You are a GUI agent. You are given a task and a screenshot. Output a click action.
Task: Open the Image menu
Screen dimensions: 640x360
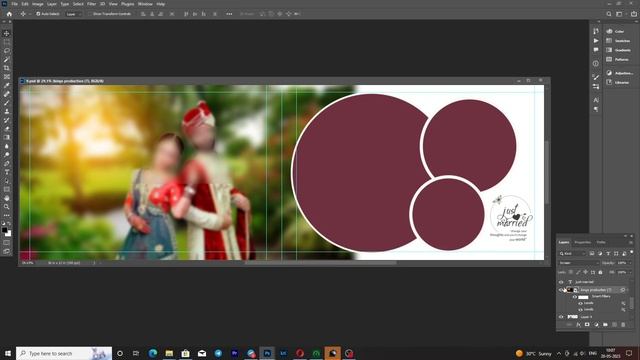38,4
